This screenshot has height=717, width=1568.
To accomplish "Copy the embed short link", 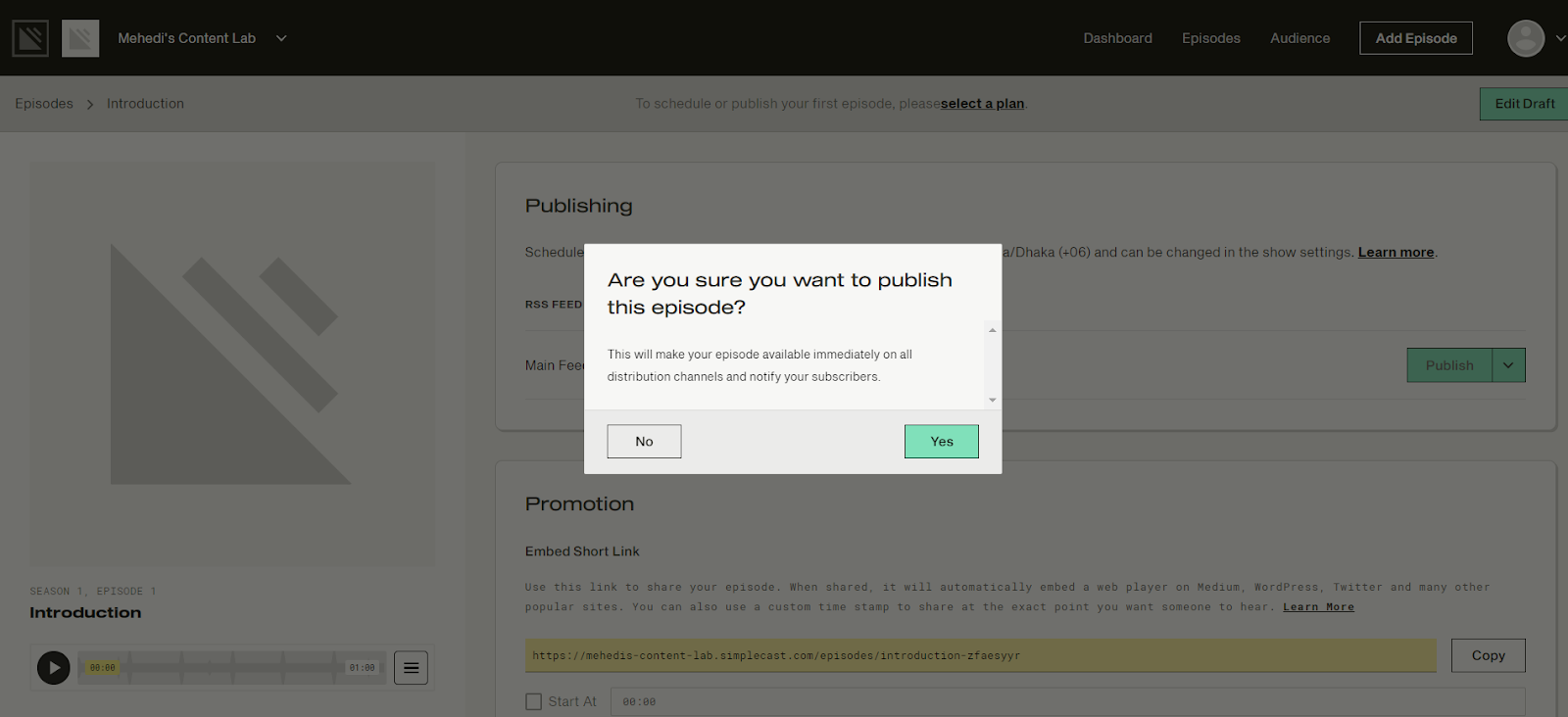I will point(1488,656).
